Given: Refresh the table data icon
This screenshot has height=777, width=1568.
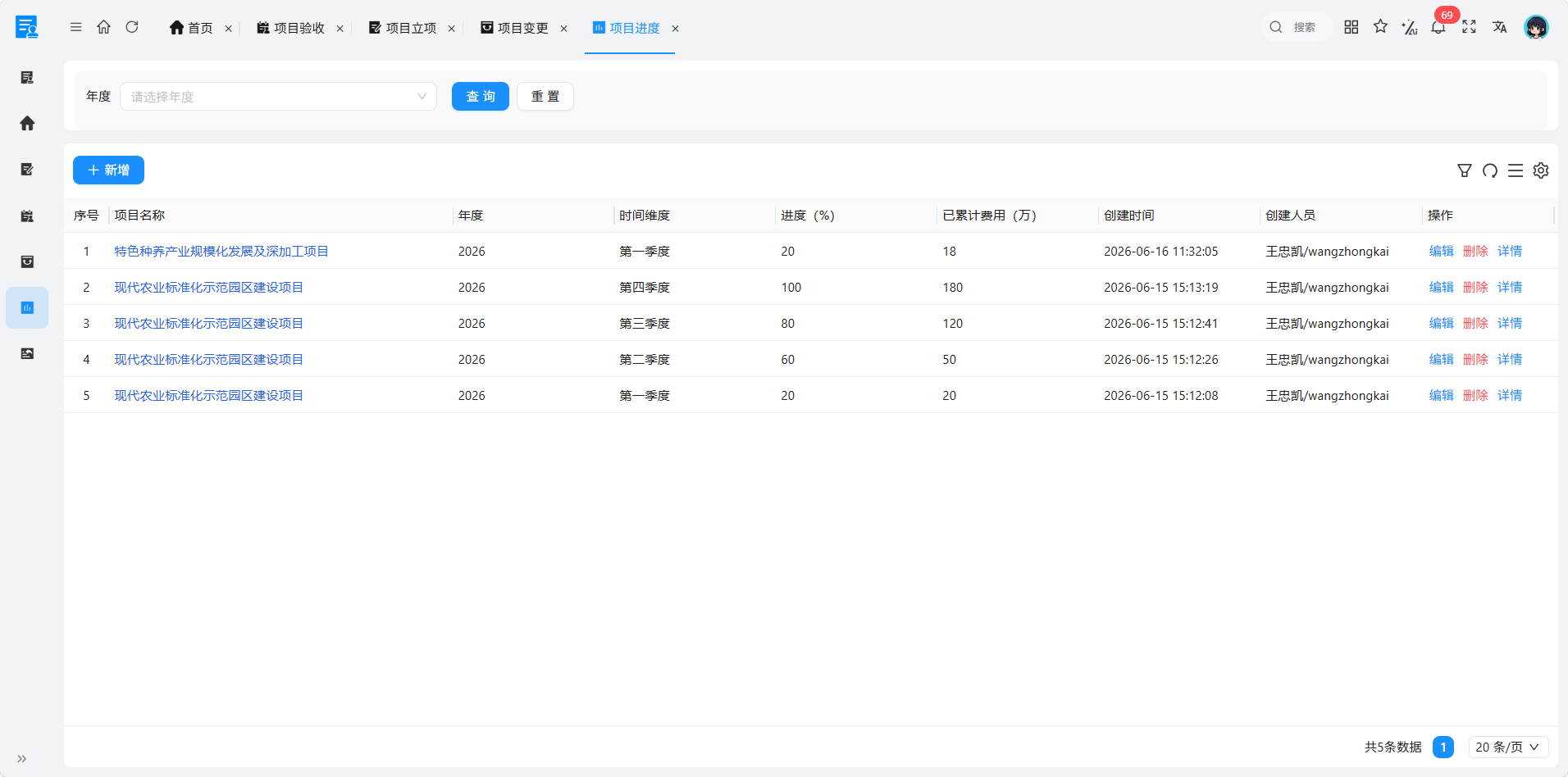Looking at the screenshot, I should click(1490, 170).
